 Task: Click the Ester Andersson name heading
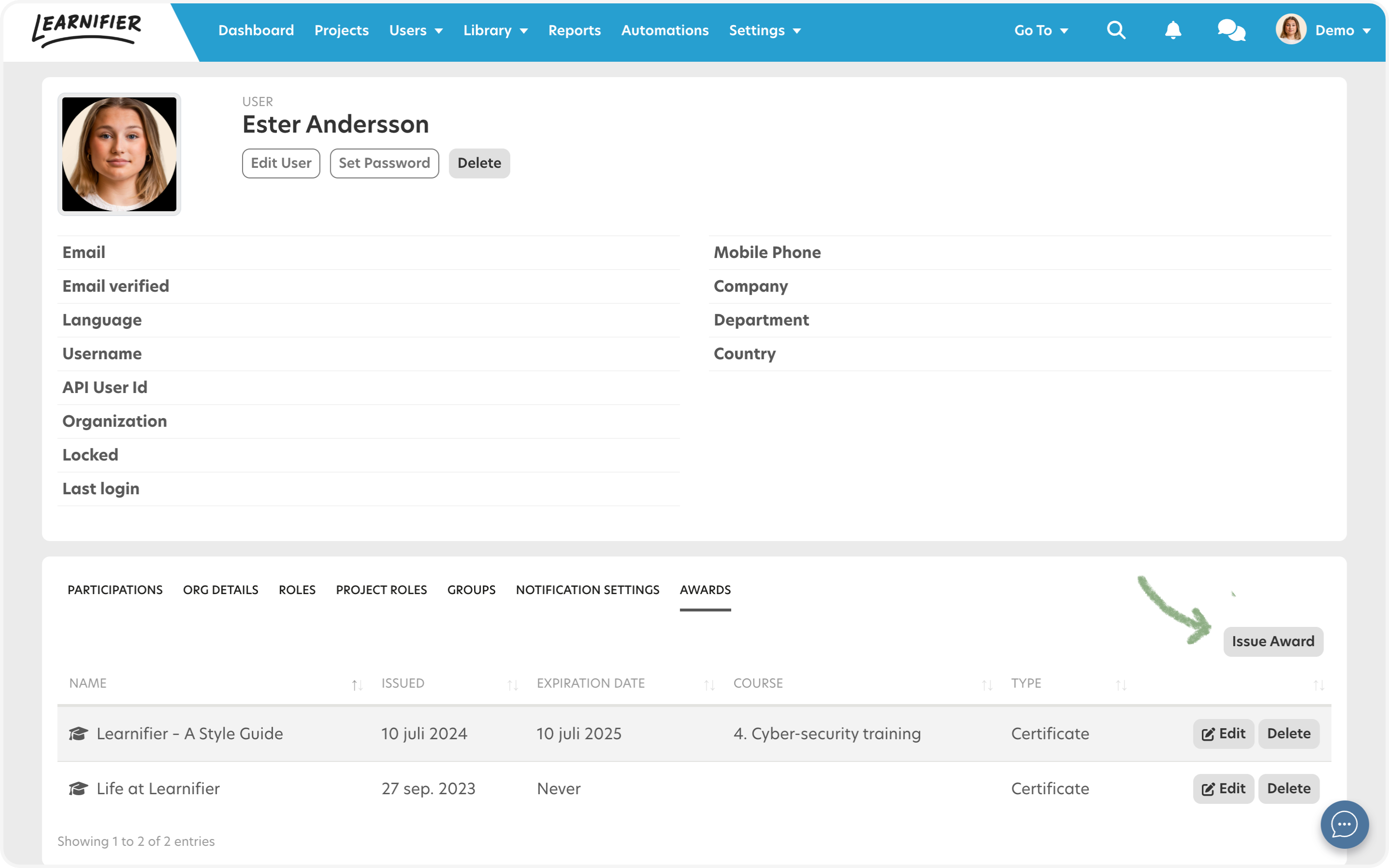click(x=335, y=124)
